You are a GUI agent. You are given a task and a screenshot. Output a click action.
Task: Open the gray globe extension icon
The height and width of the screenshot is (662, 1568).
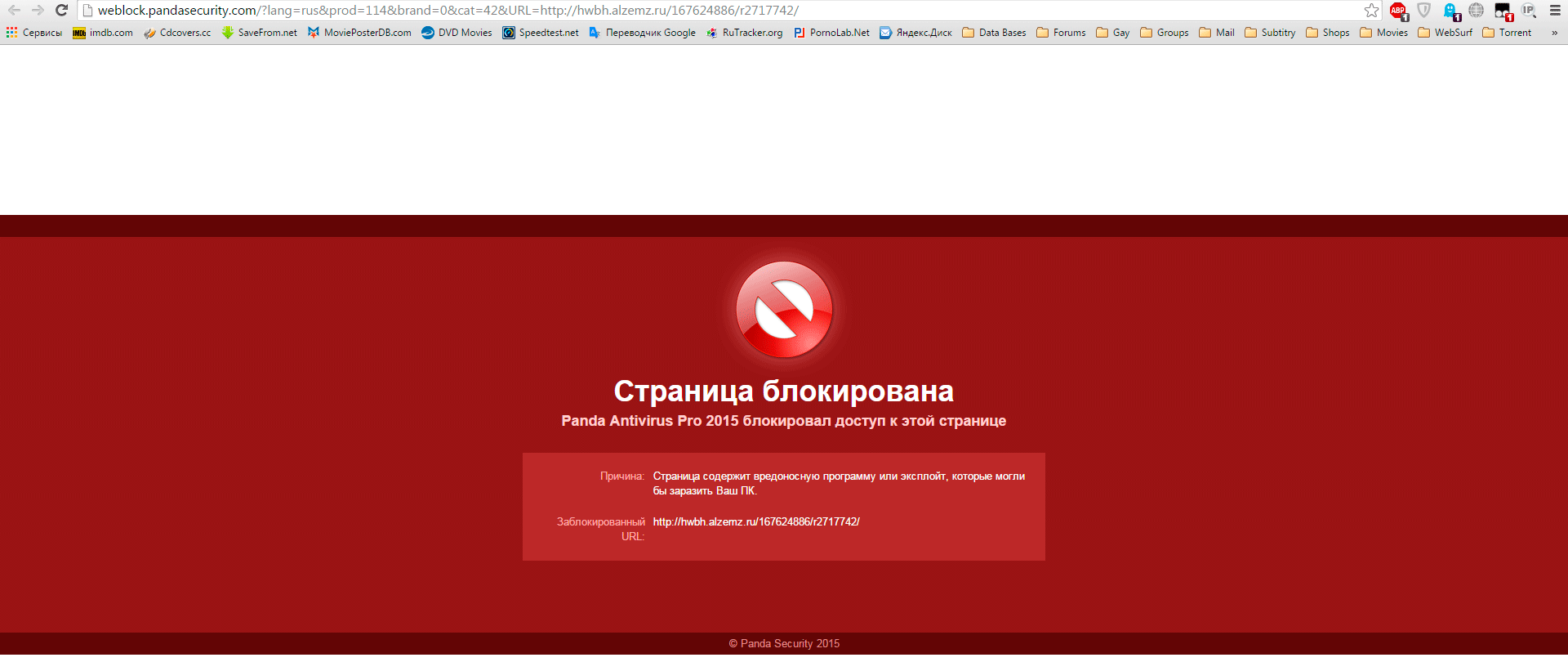point(1476,11)
